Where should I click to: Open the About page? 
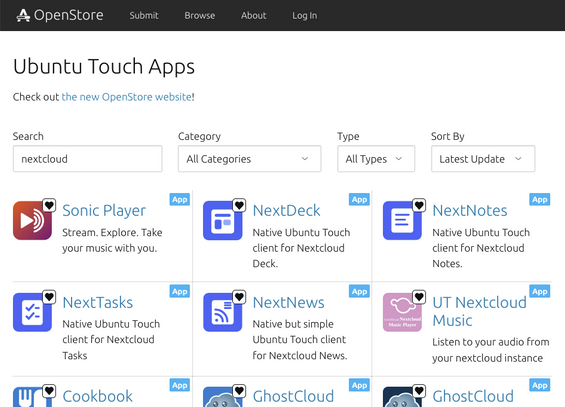[x=254, y=15]
